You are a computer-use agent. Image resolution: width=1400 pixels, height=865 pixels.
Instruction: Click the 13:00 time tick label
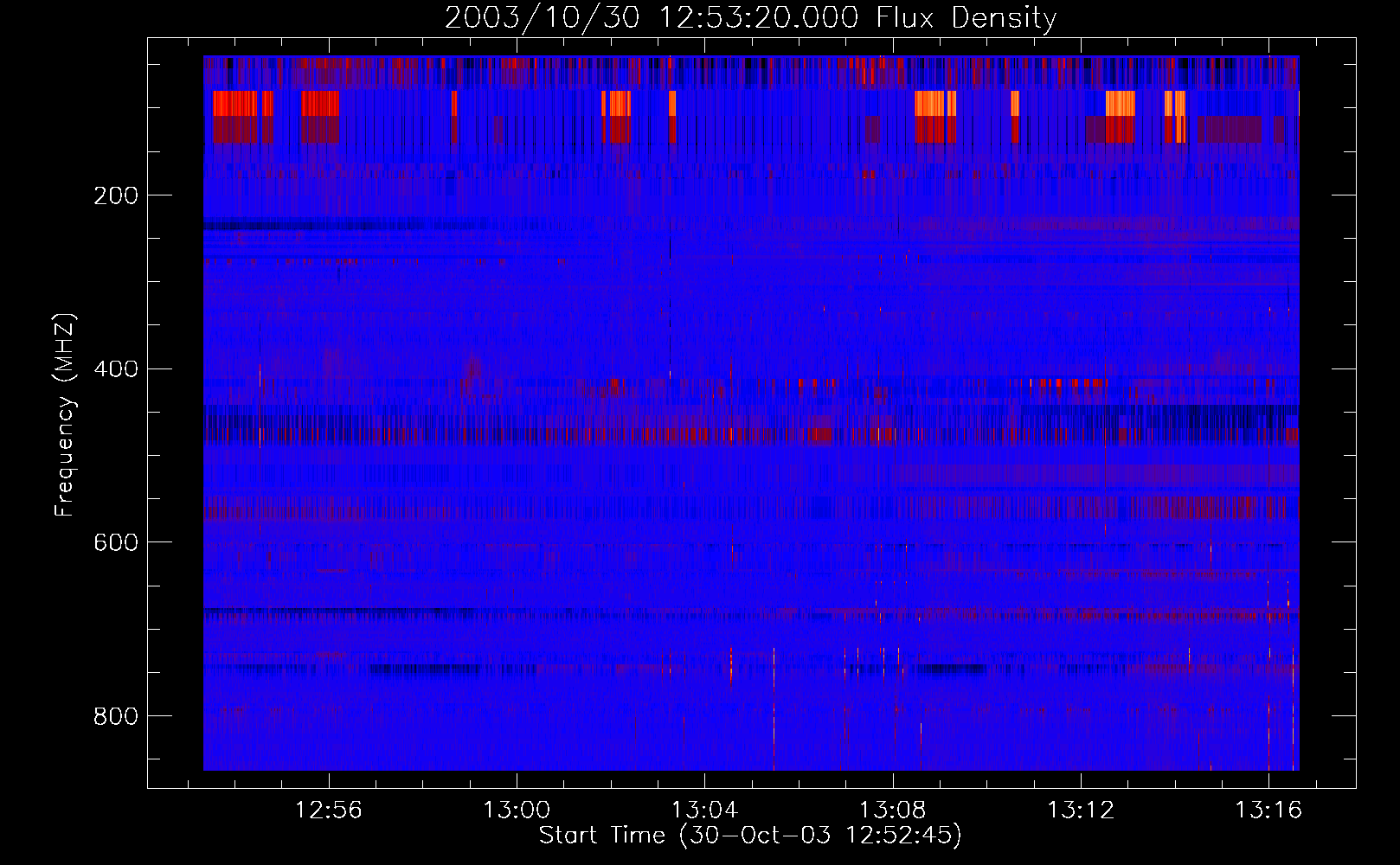point(517,811)
